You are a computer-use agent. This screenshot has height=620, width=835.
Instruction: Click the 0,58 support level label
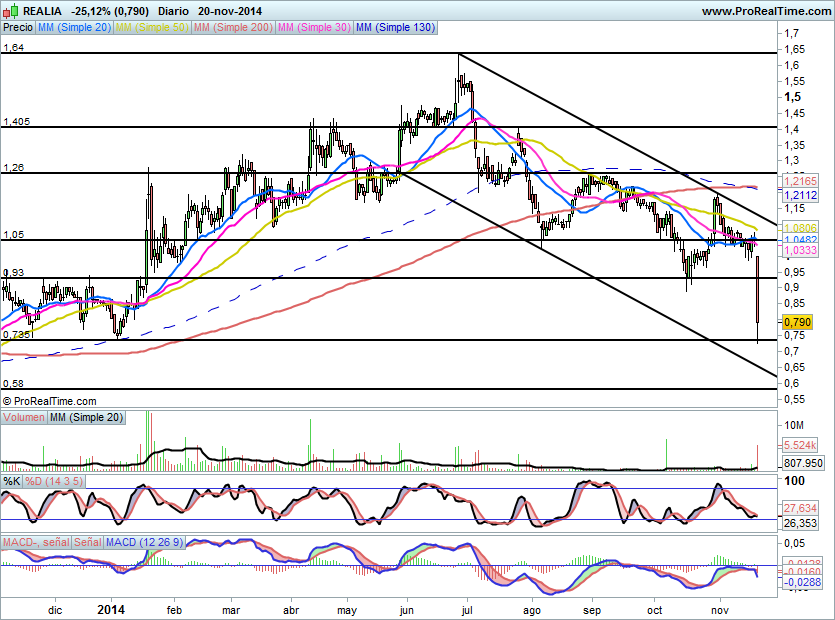(13, 383)
